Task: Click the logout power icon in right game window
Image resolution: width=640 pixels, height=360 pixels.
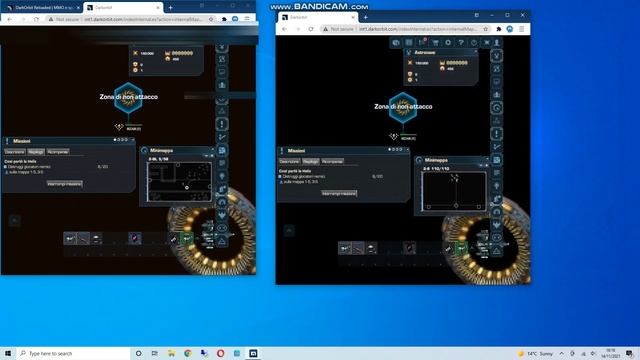Action: (x=474, y=42)
